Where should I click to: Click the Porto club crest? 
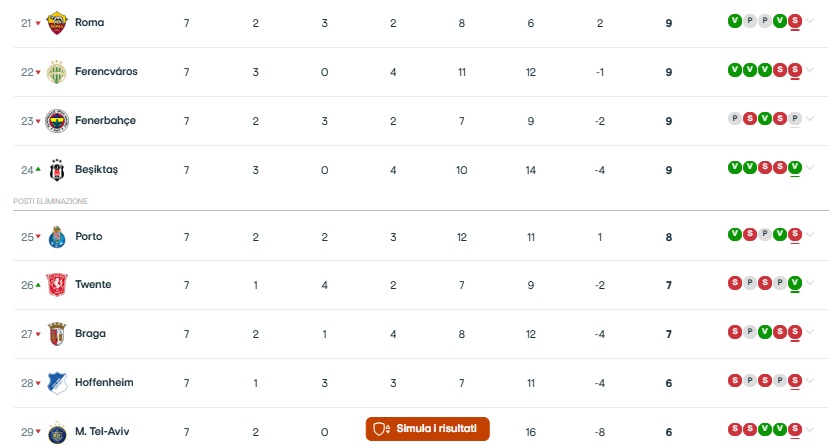[57, 237]
